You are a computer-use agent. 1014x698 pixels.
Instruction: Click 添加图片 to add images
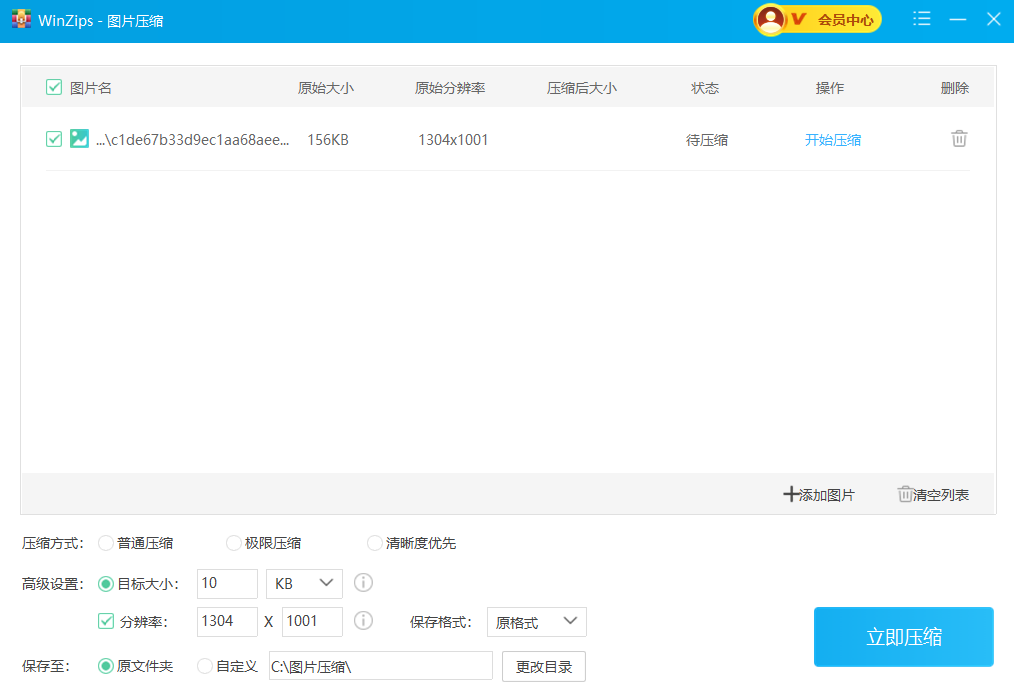tap(819, 495)
